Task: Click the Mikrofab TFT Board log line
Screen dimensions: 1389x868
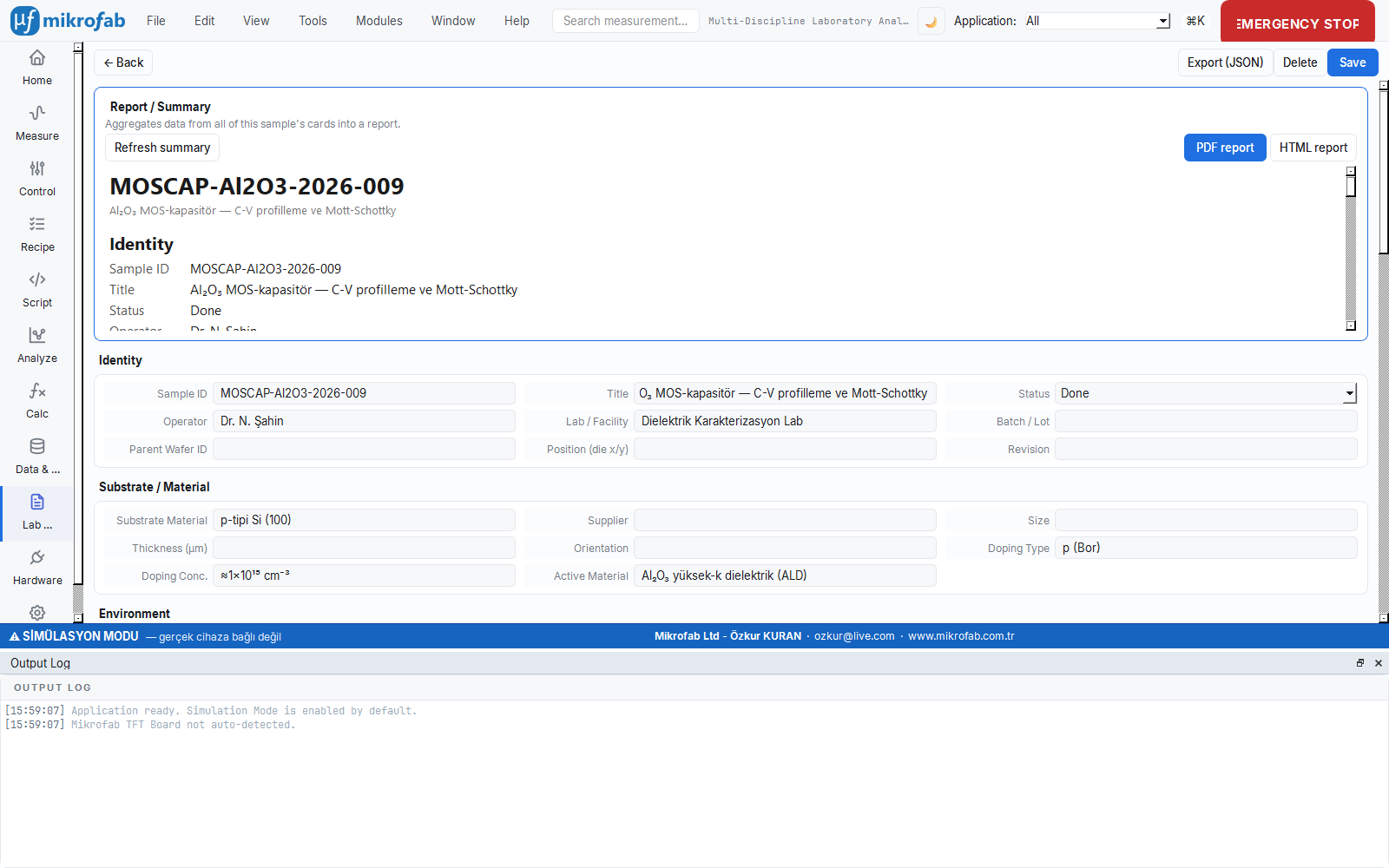Action: point(150,725)
